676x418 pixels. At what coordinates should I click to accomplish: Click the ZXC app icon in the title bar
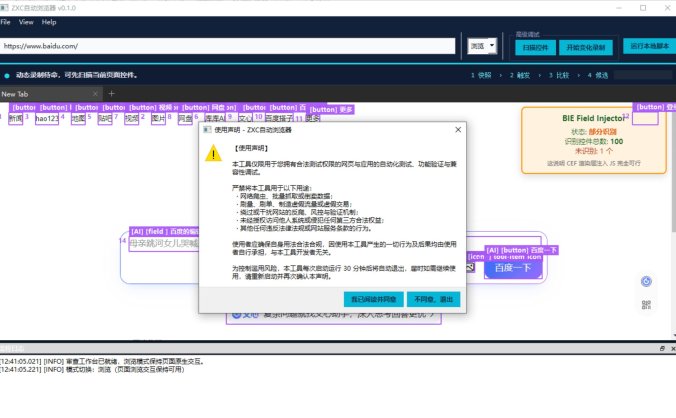(x=4, y=8)
